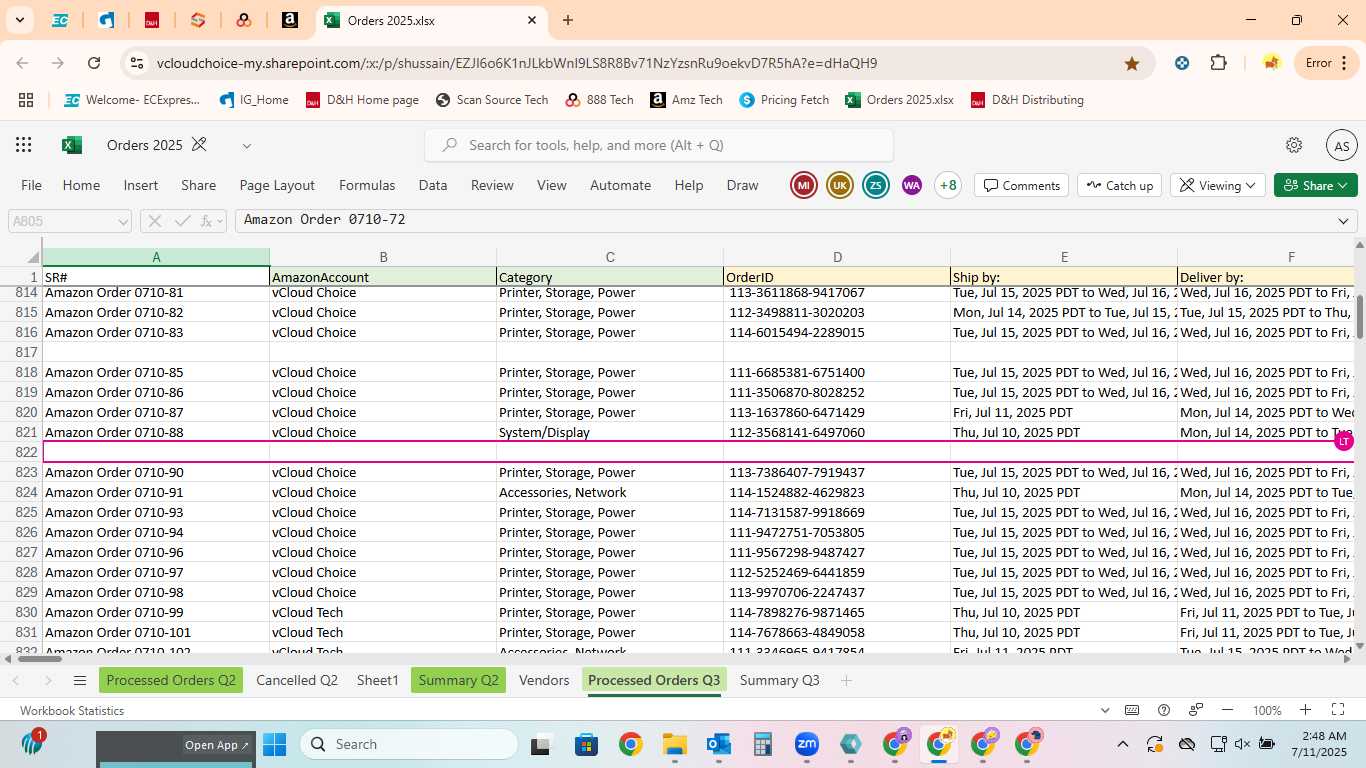Open the Microsoft 365 app launcher grid
Screen dimensions: 1366x768
(24, 145)
